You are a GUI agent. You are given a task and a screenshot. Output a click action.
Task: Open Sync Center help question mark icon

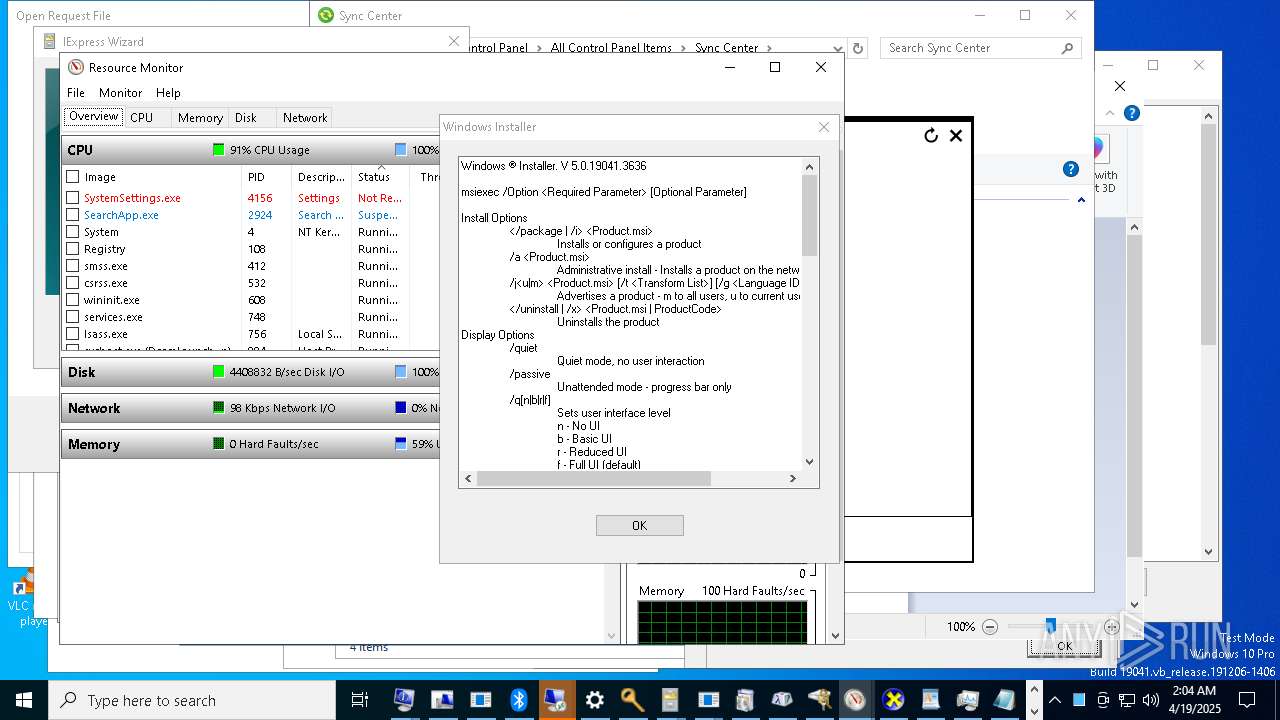1071,169
